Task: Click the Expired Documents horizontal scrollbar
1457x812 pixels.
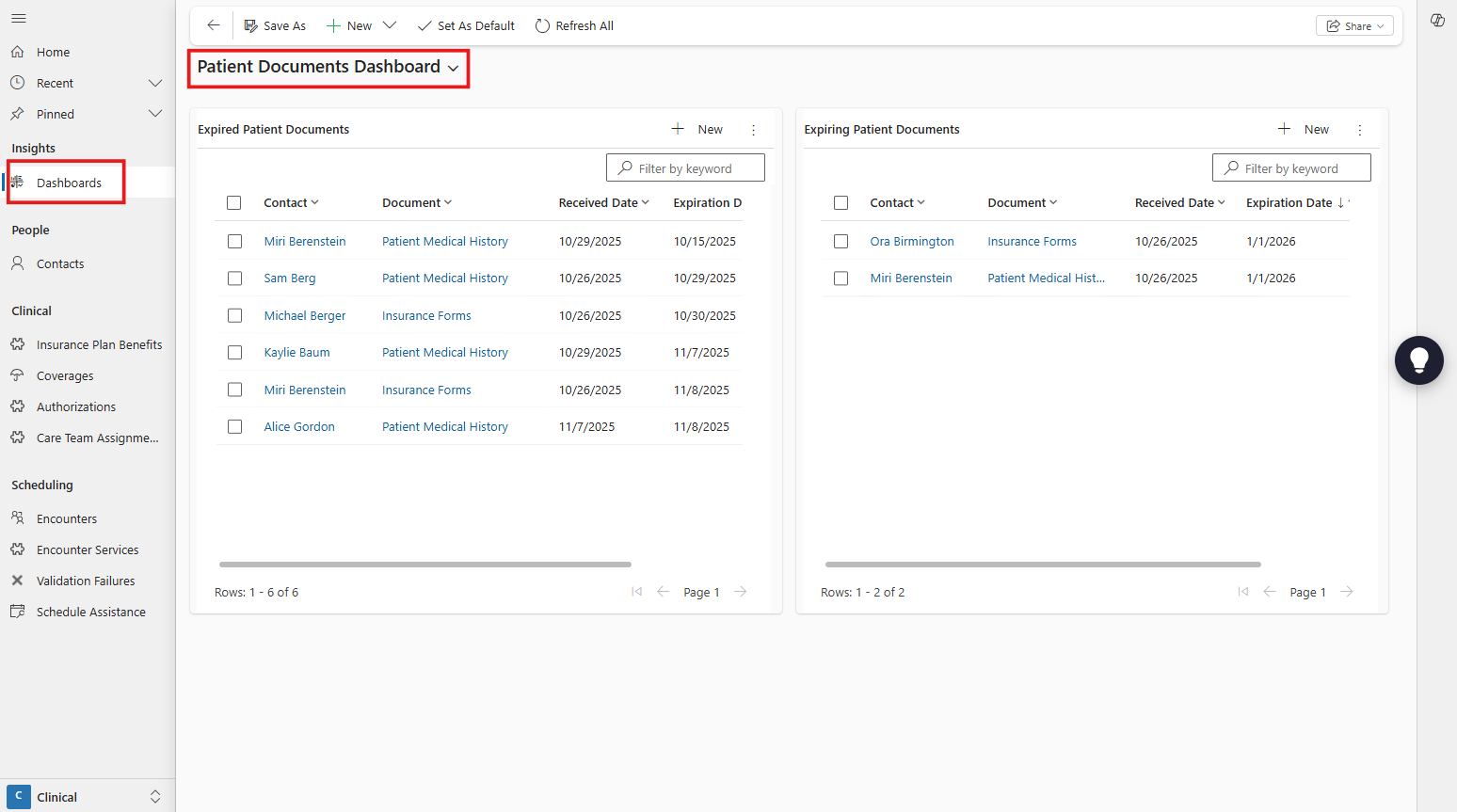Action: point(424,565)
